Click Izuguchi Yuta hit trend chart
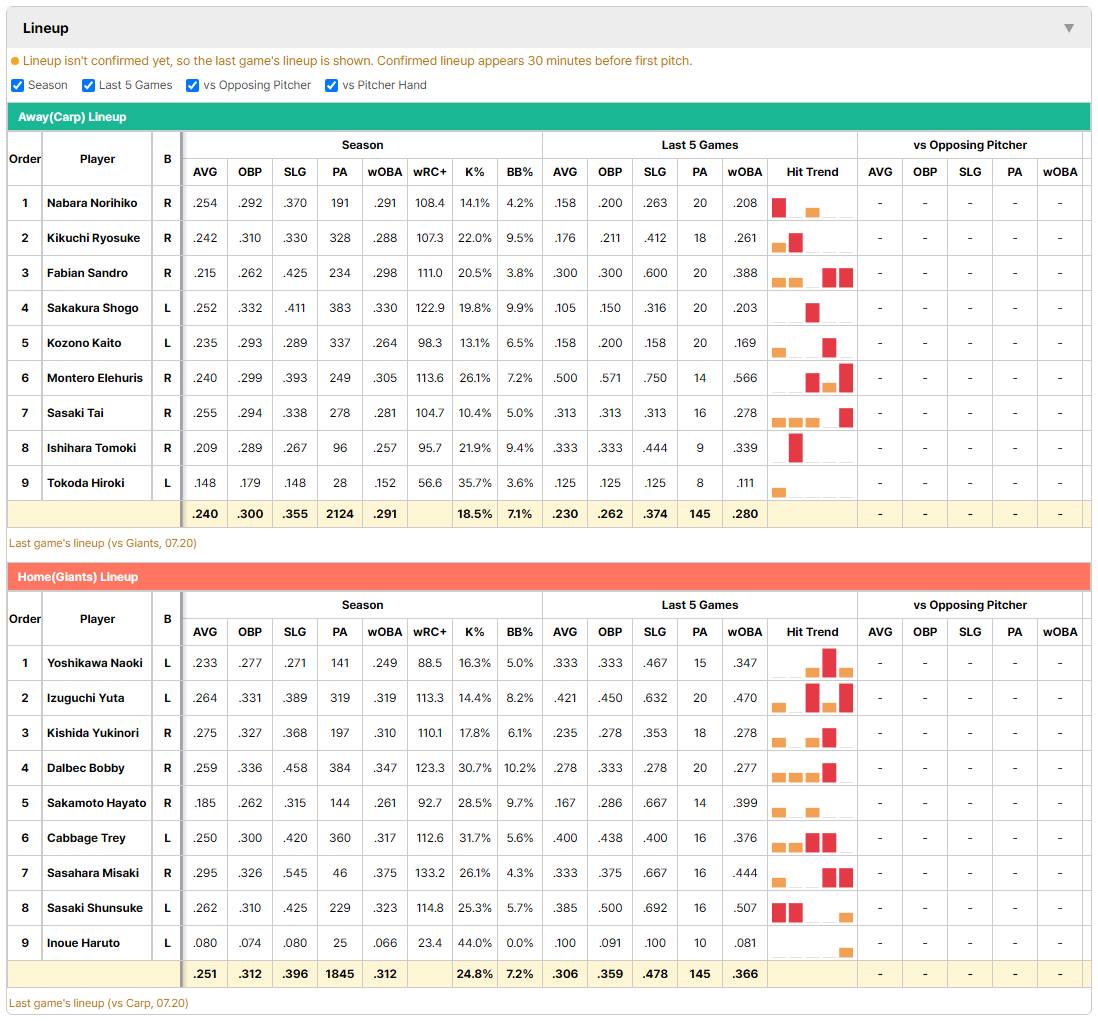1098x1021 pixels. coord(812,697)
